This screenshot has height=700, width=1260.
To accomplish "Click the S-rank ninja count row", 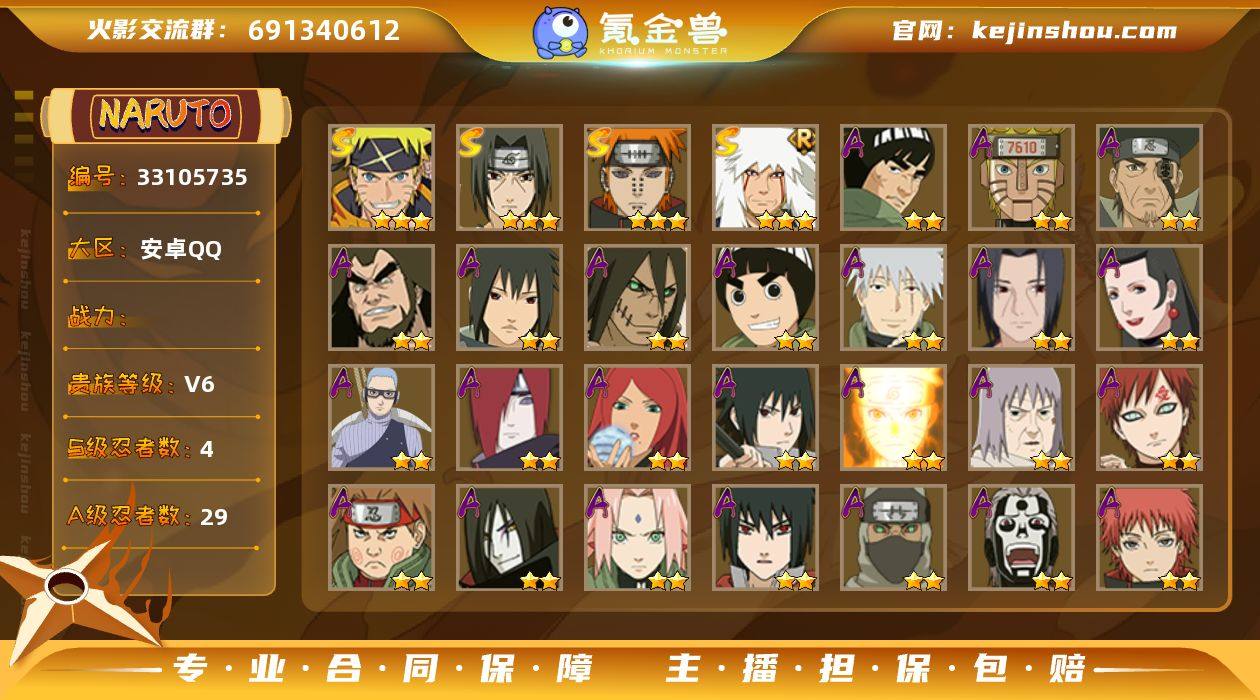I will pyautogui.click(x=162, y=449).
